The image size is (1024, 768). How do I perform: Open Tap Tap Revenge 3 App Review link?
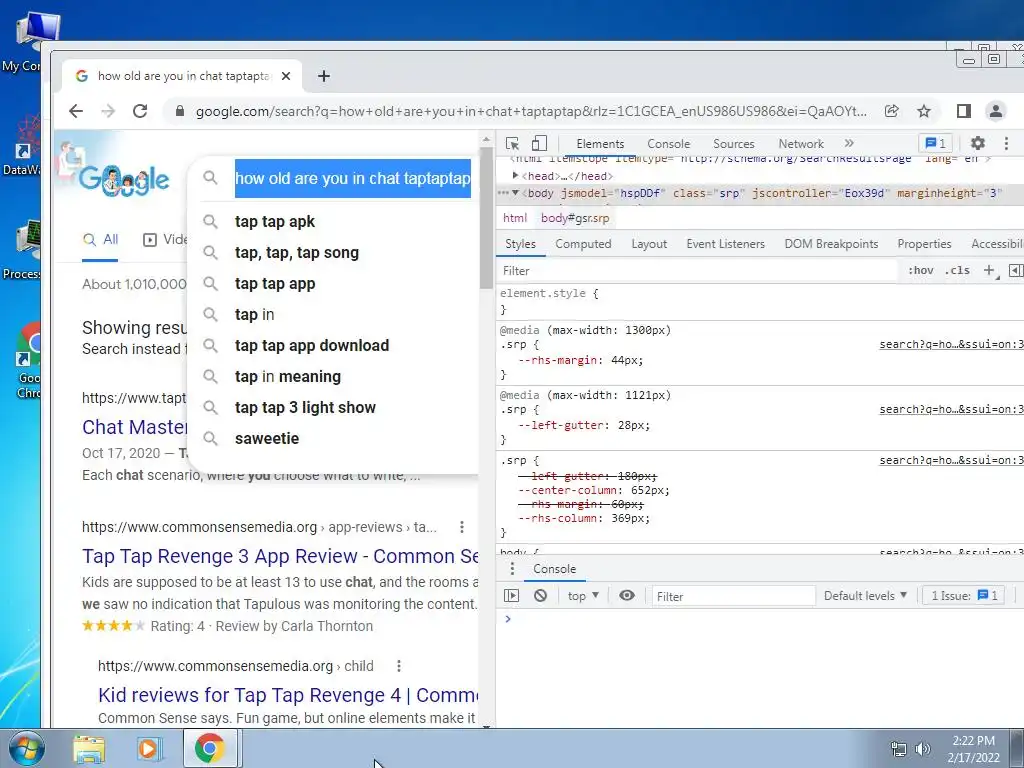pyautogui.click(x=280, y=556)
